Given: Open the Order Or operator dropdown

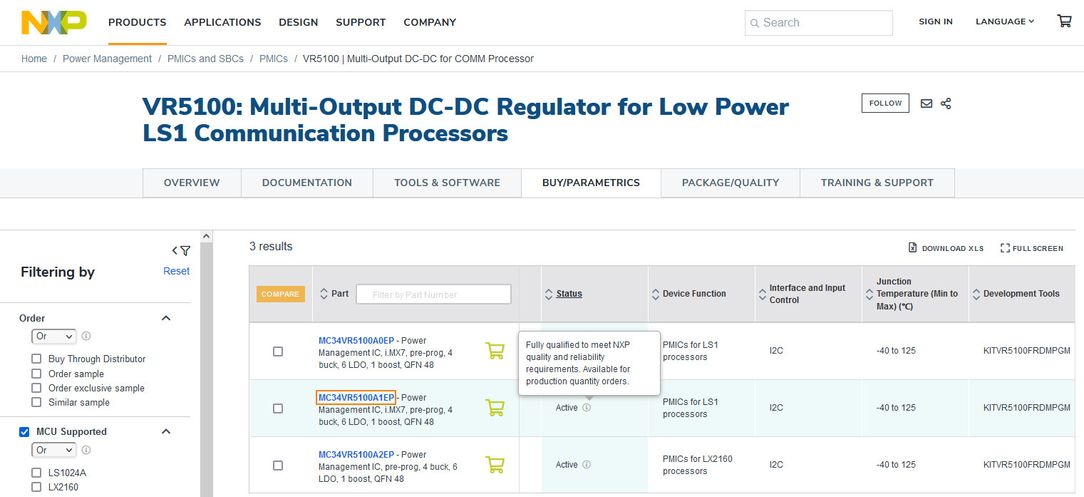Looking at the screenshot, I should coord(54,337).
